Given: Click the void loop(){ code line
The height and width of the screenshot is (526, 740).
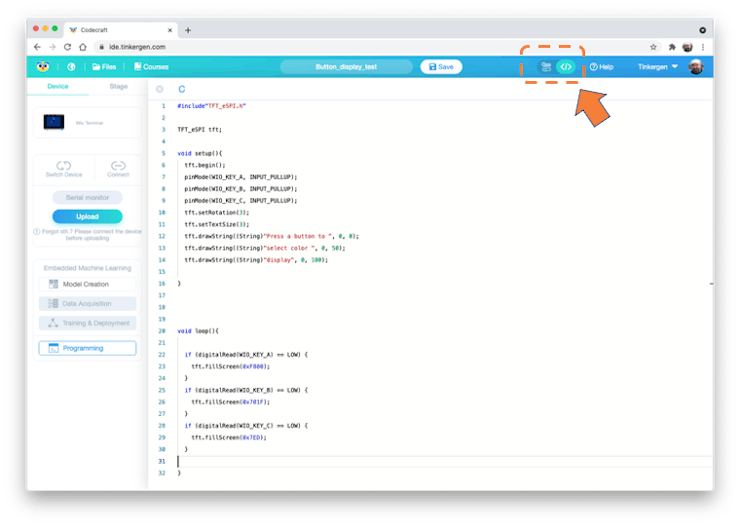Looking at the screenshot, I should (x=198, y=331).
